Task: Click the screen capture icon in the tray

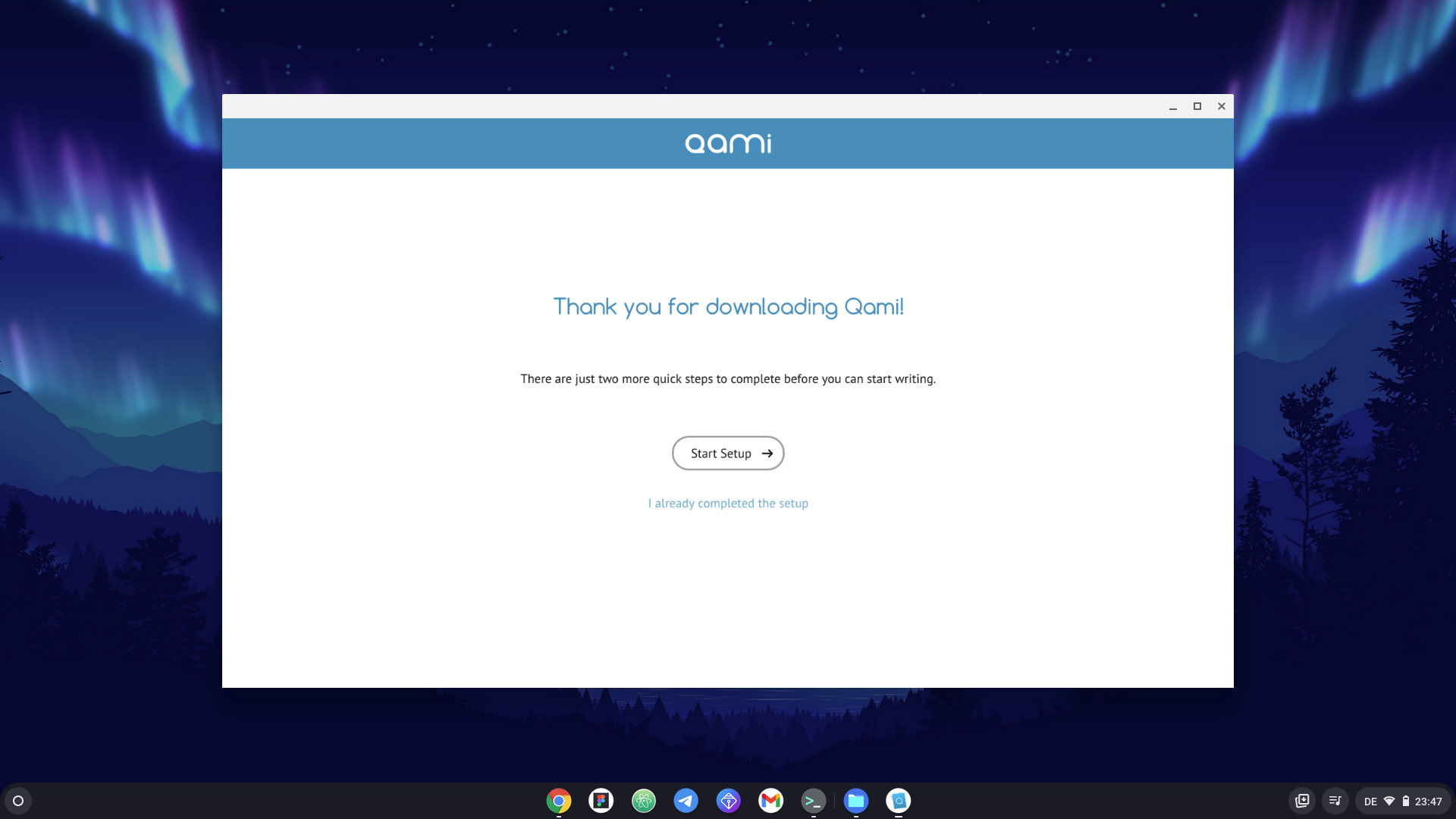Action: (x=1302, y=801)
